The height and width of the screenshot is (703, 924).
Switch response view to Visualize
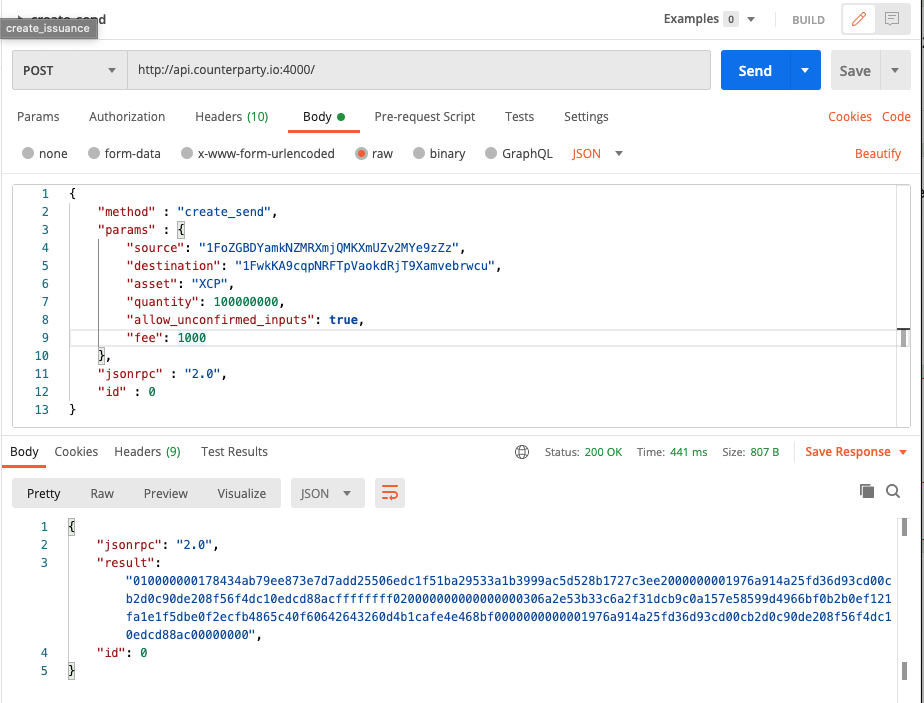pyautogui.click(x=242, y=493)
